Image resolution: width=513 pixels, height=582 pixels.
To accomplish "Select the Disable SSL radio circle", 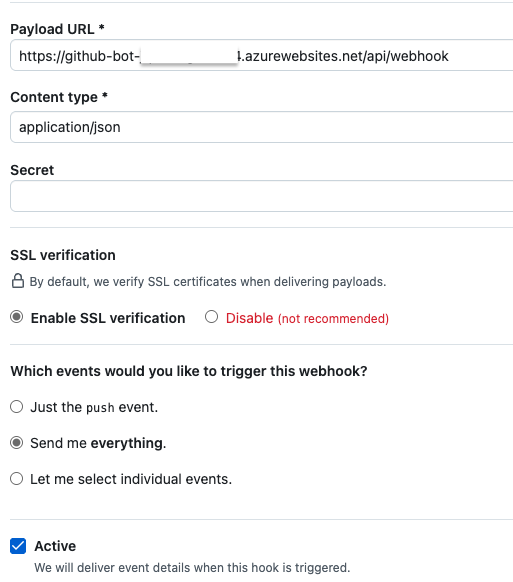I will coord(211,317).
